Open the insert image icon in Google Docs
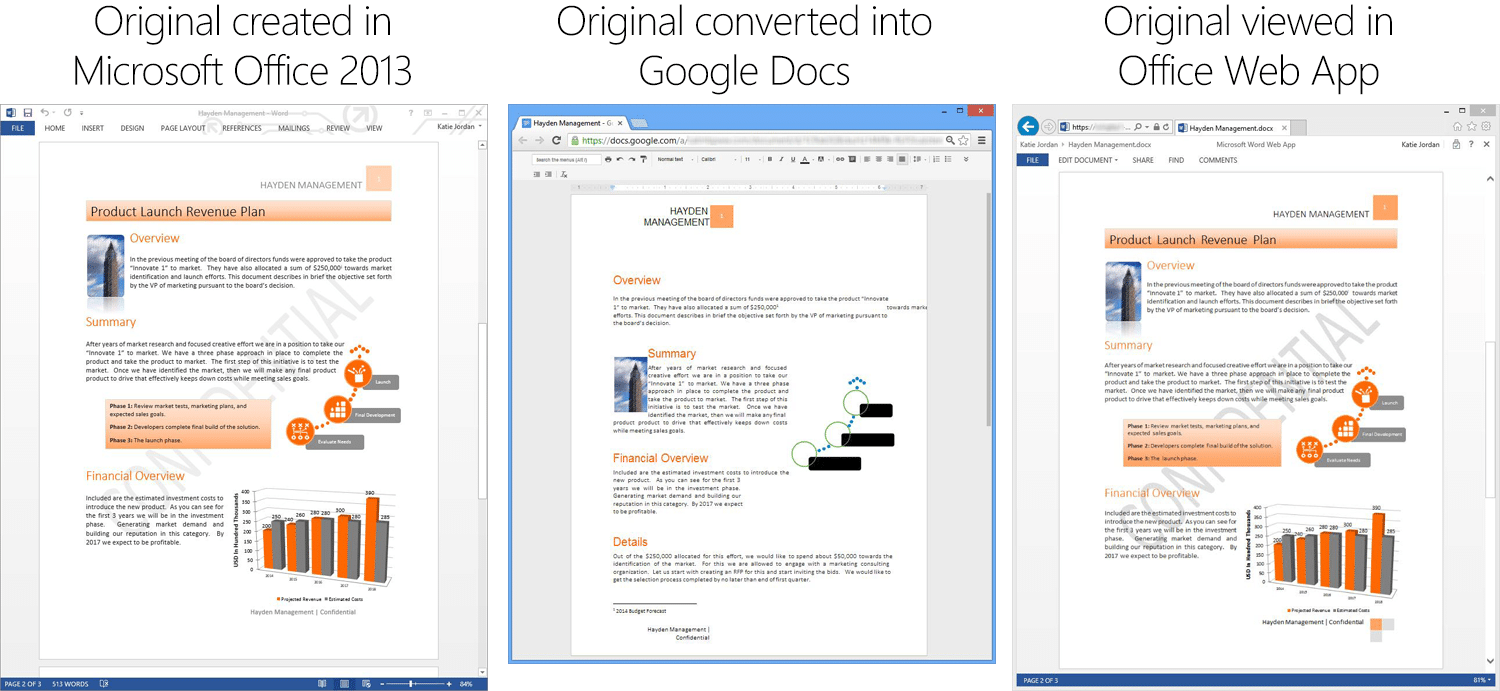The image size is (1500, 691). pos(851,160)
